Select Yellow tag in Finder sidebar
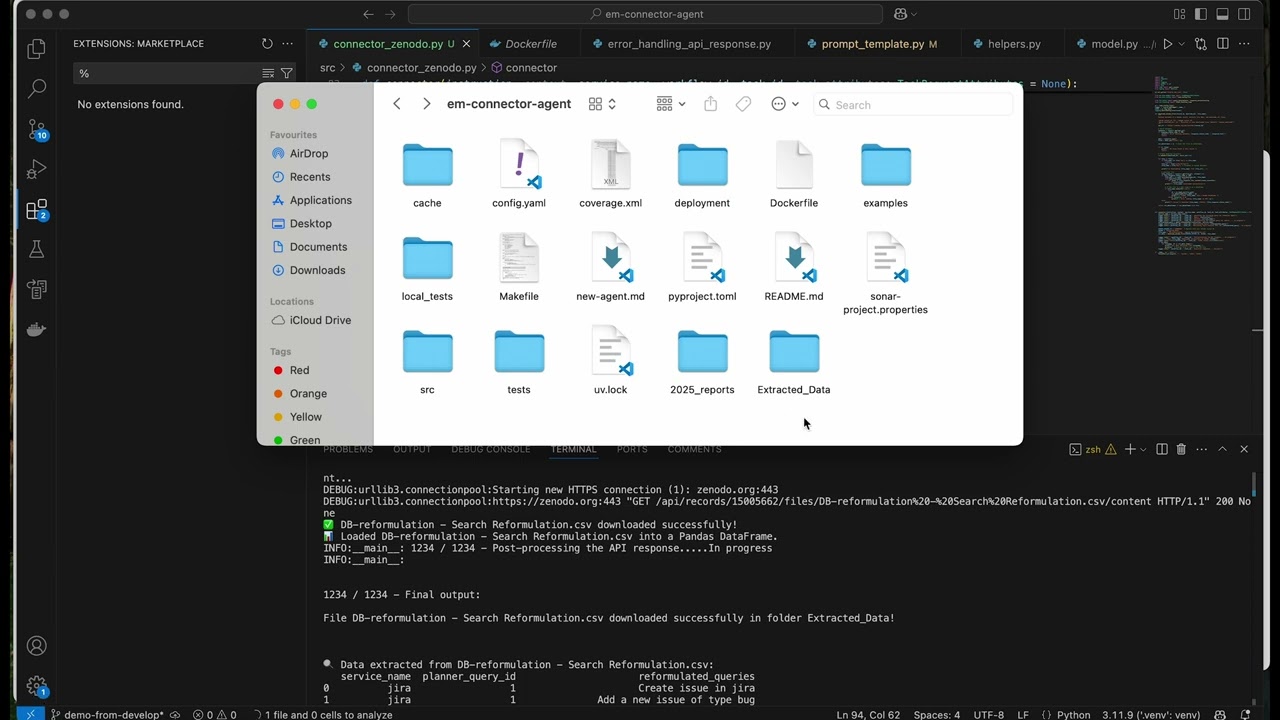The width and height of the screenshot is (1280, 720). point(305,417)
